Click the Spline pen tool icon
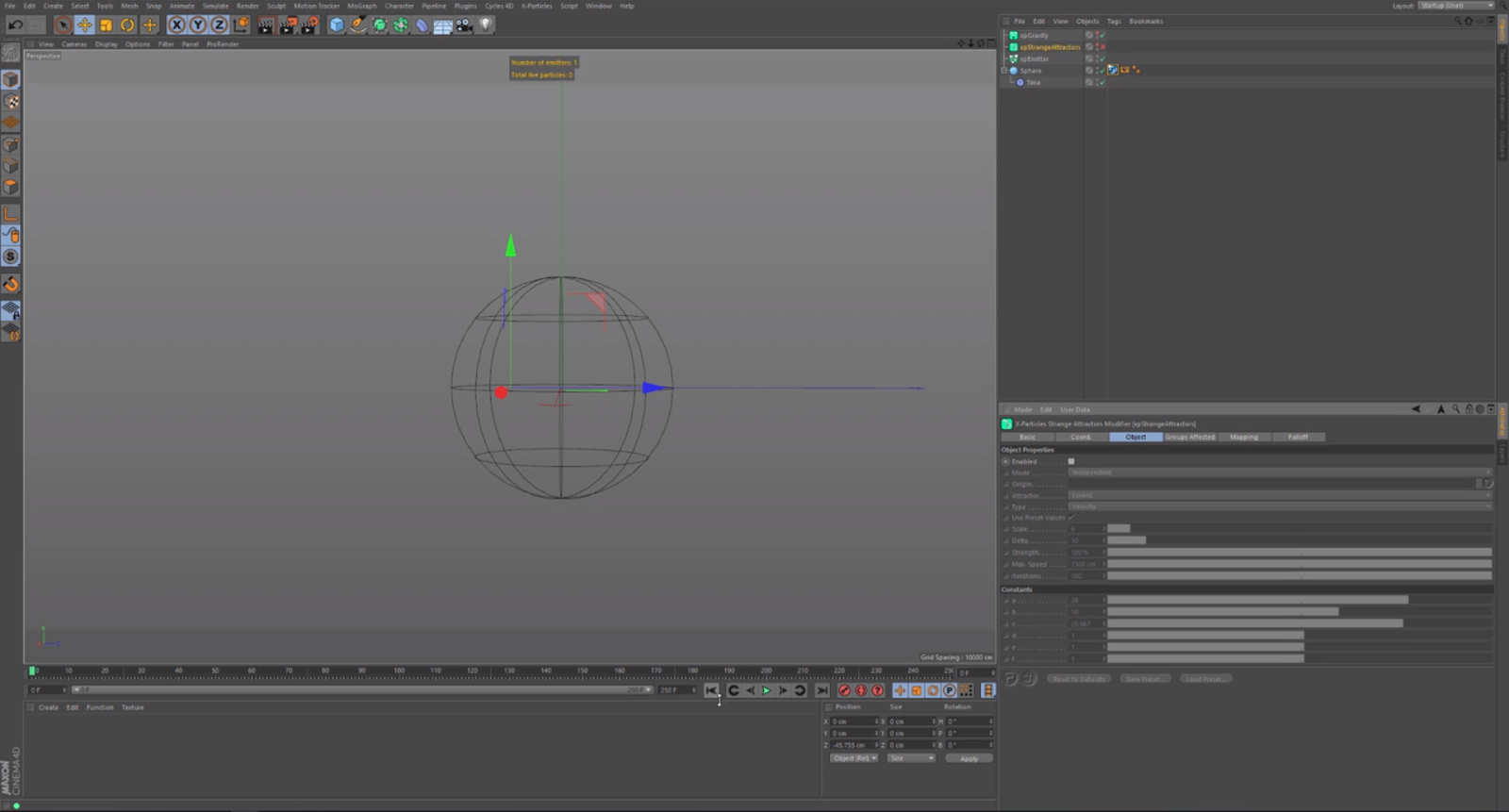Viewport: 1509px width, 812px height. pos(358,25)
